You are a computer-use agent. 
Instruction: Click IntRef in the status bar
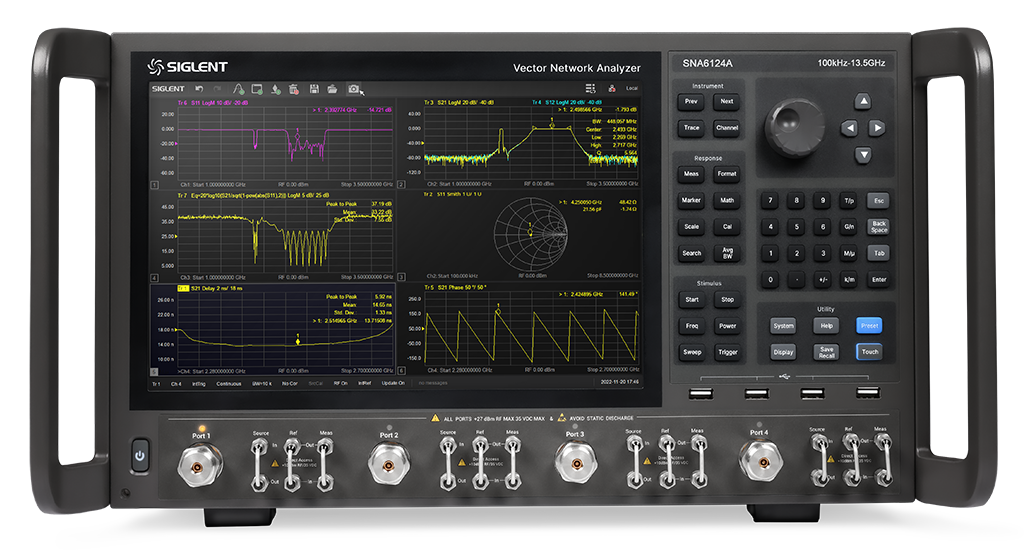[364, 383]
